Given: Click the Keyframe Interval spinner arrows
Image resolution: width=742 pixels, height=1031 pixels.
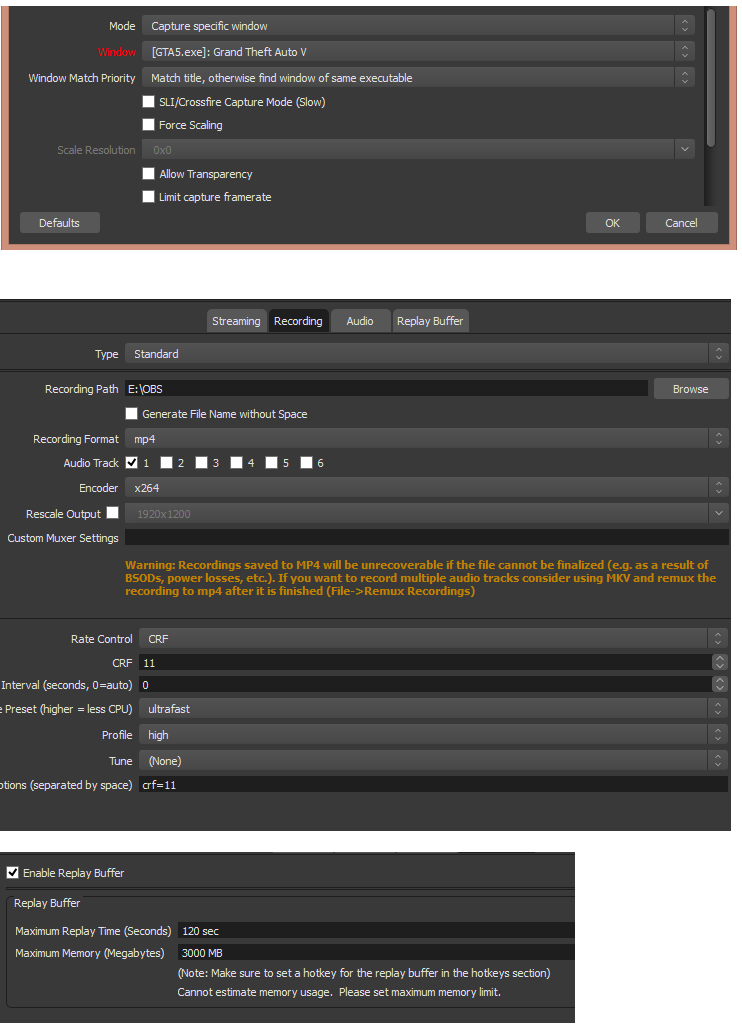Looking at the screenshot, I should [720, 685].
